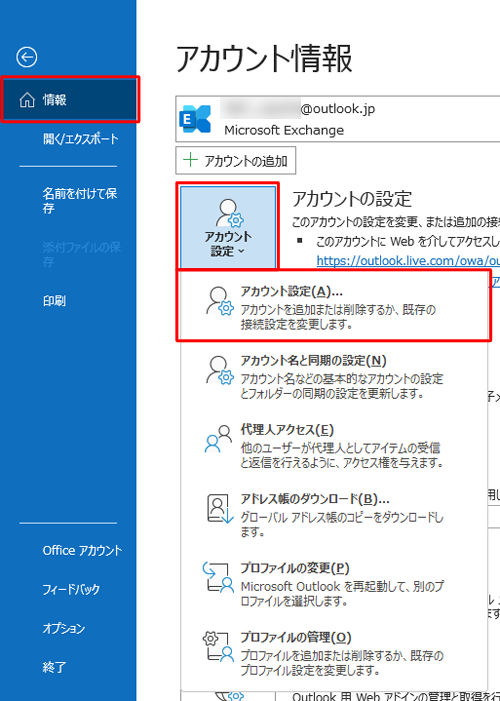Open the 情報 tab in sidebar
Viewport: 500px width, 701px height.
point(70,100)
